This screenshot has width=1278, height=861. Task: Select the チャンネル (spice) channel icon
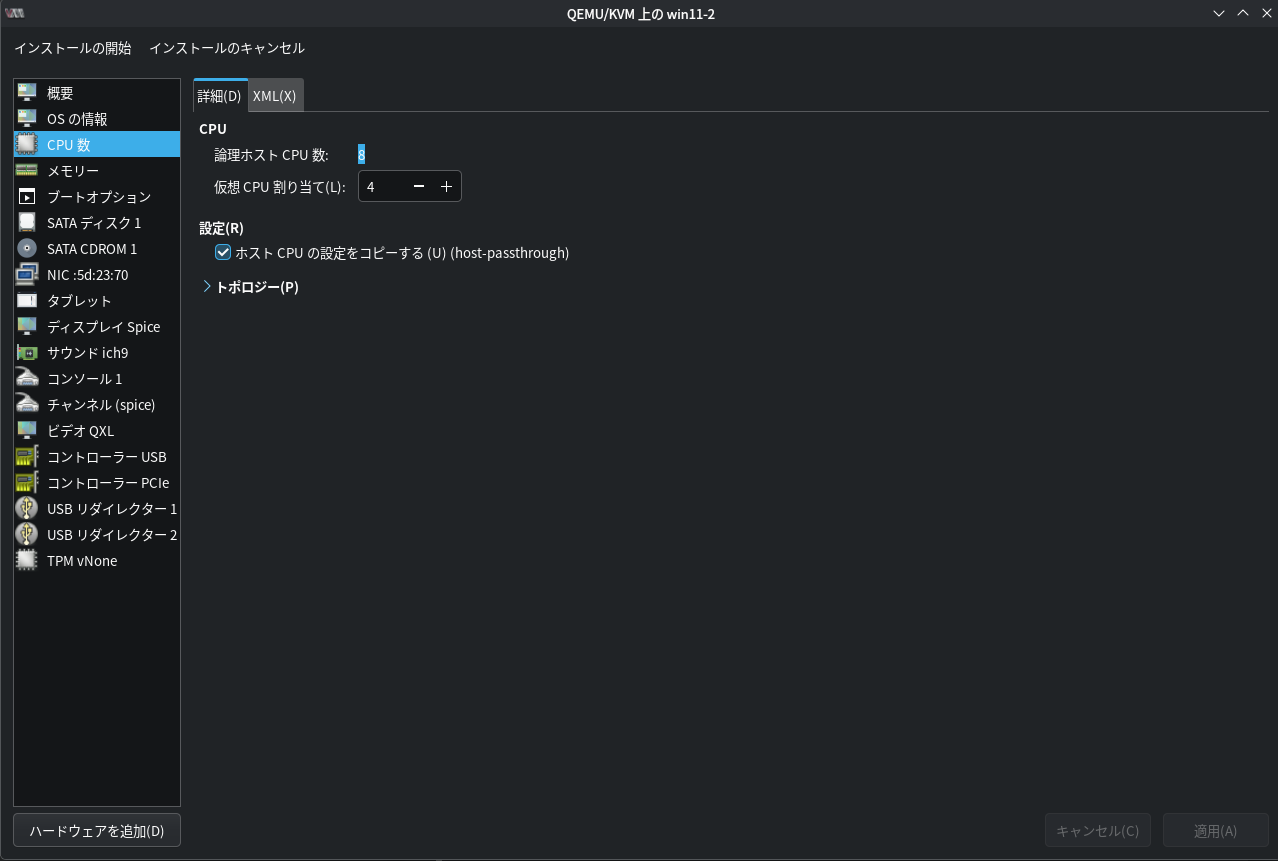27,405
